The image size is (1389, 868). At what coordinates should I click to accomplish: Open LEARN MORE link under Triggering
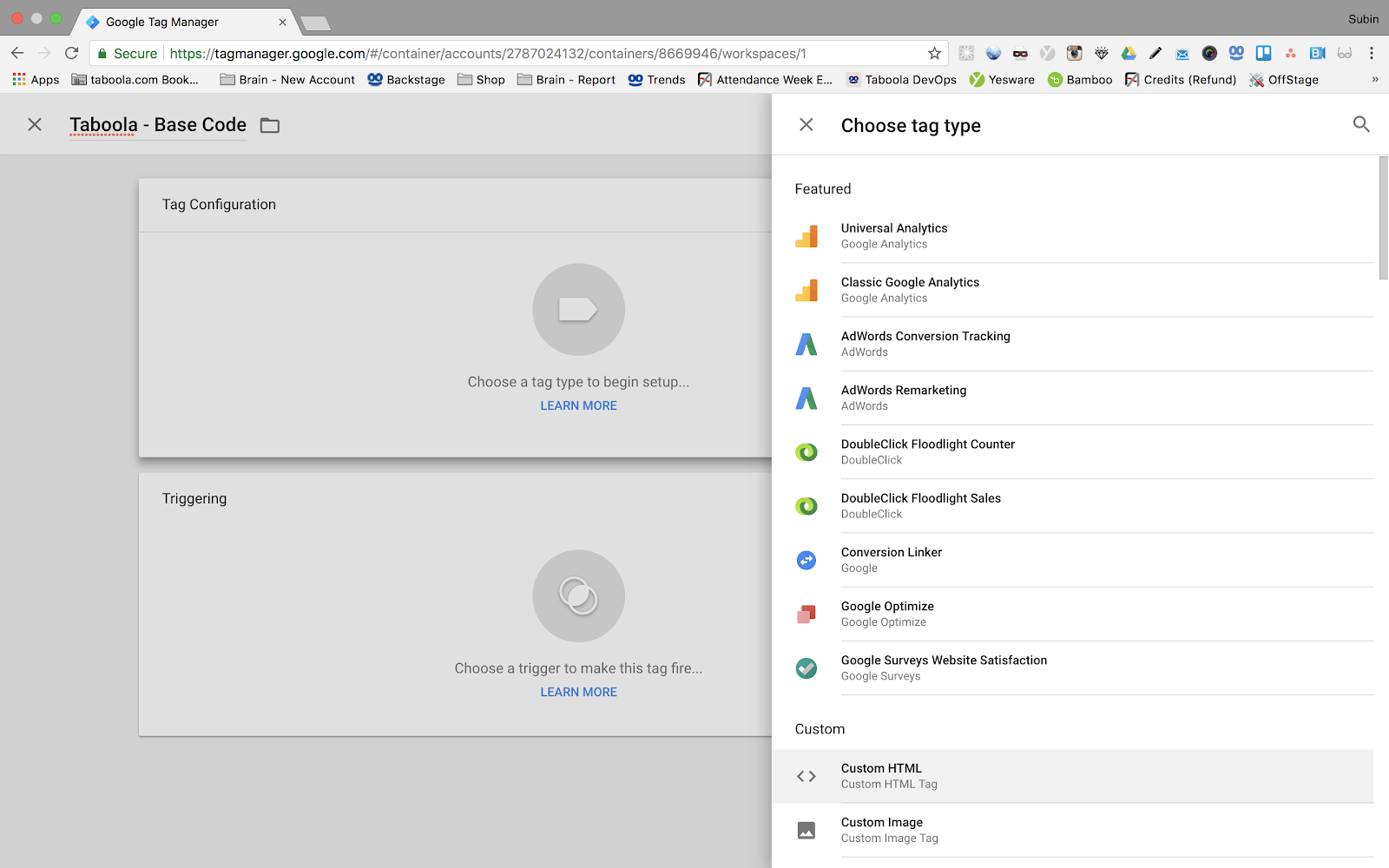[578, 692]
